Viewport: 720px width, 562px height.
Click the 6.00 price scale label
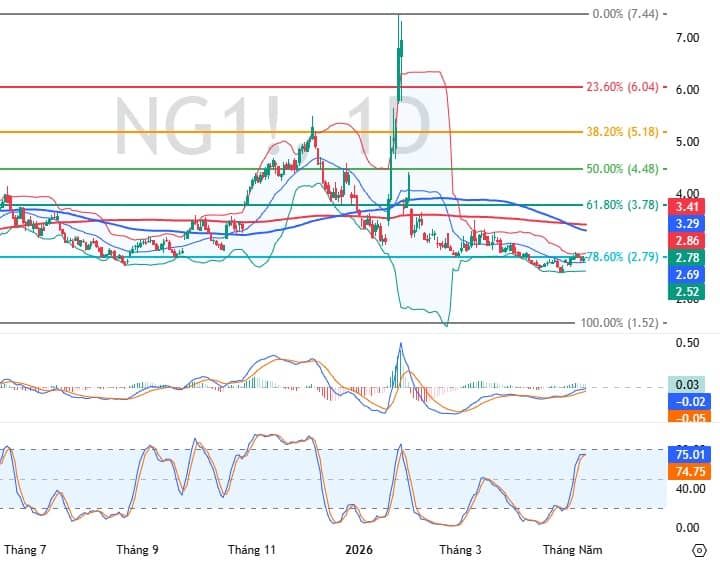click(687, 90)
